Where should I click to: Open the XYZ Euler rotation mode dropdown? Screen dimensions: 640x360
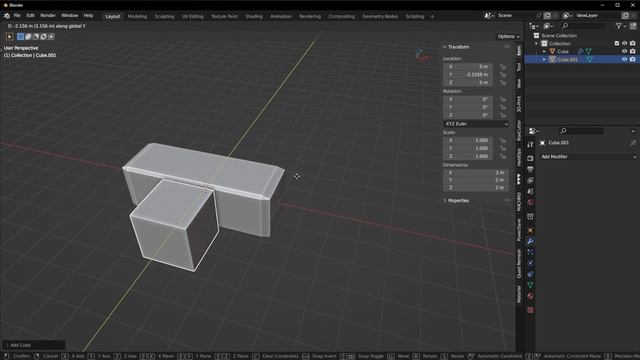coord(476,124)
